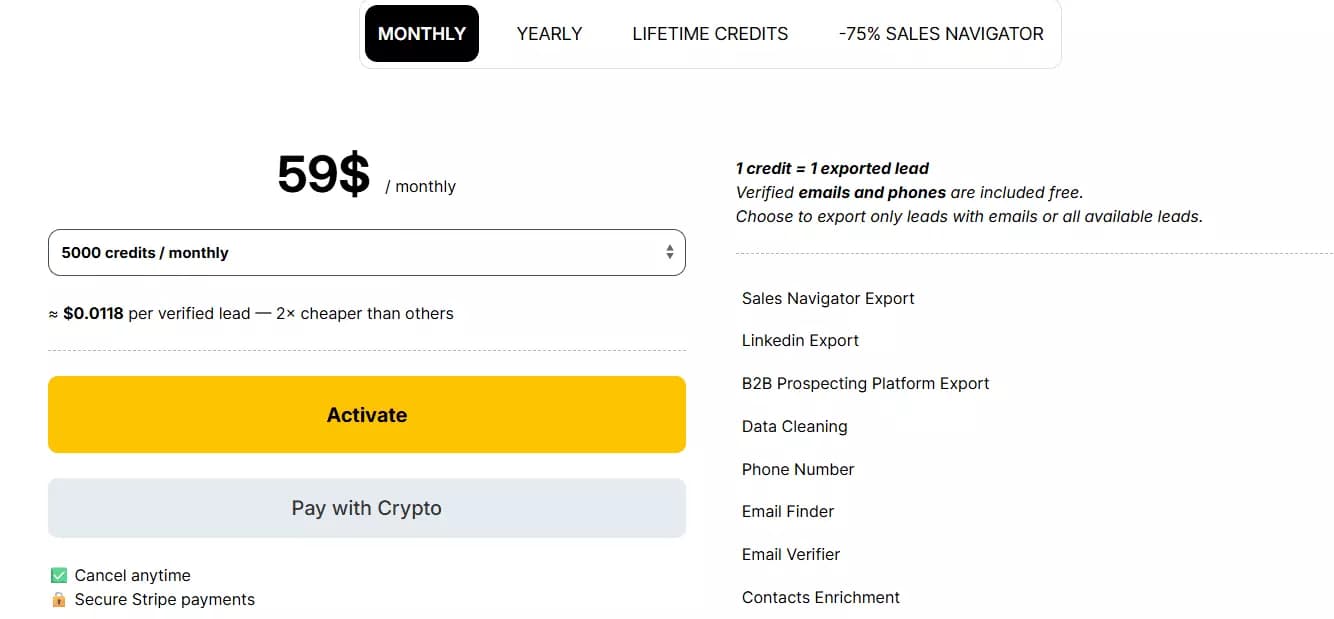1334x619 pixels.
Task: Click the Email Verifier feature entry
Action: click(x=791, y=554)
